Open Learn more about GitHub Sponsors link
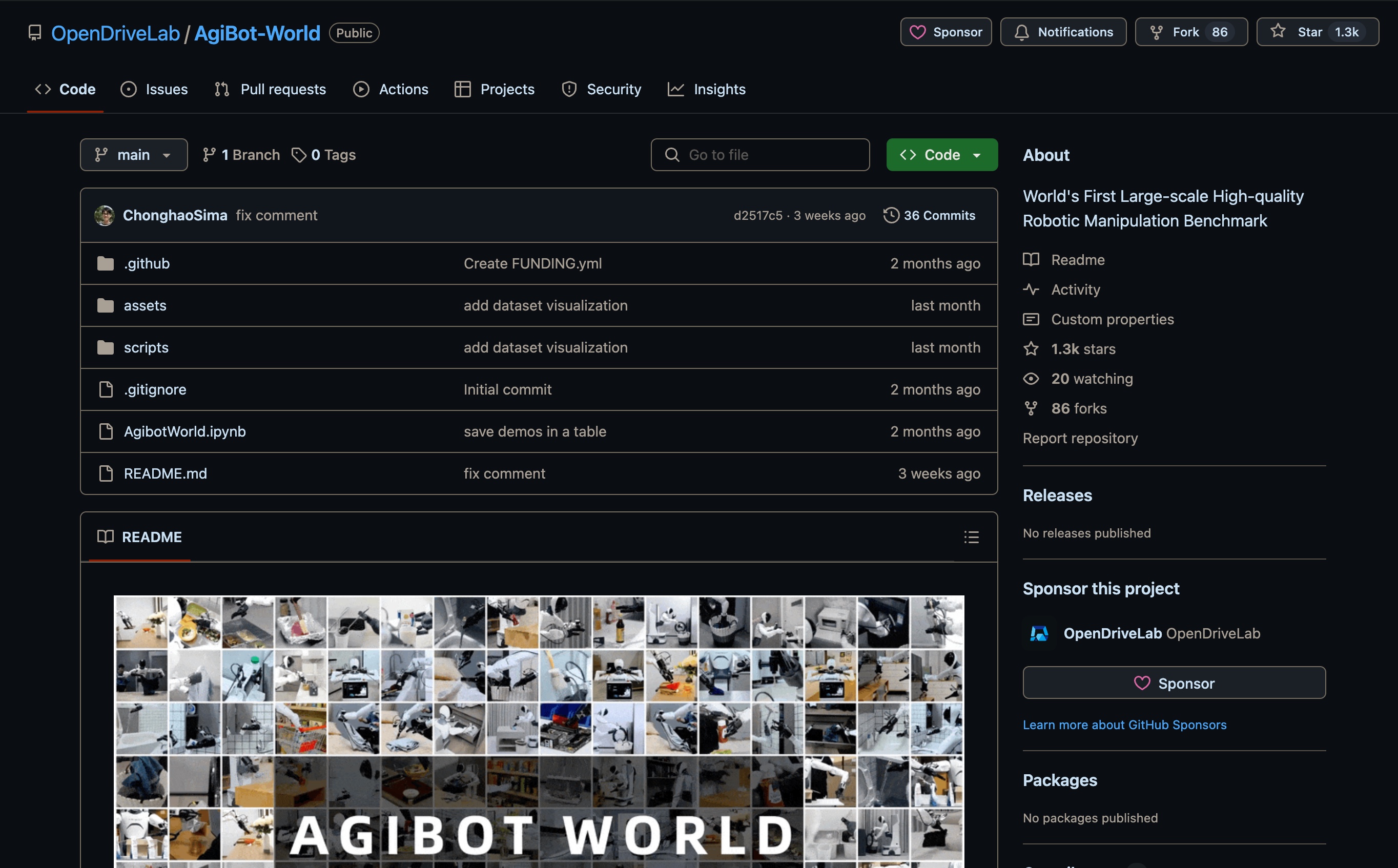Image resolution: width=1398 pixels, height=868 pixels. click(x=1124, y=725)
